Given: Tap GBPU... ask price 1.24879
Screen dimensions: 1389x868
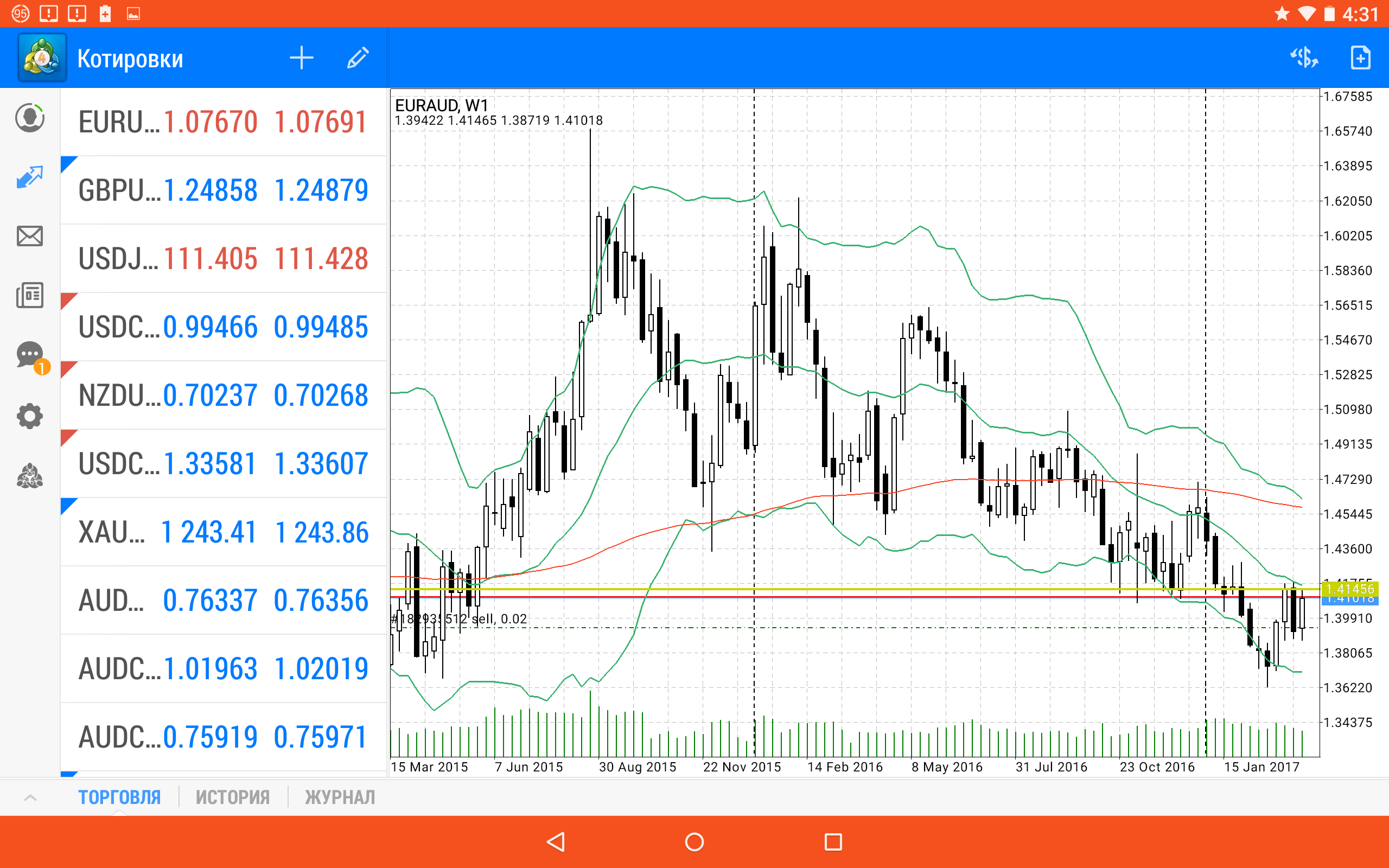Looking at the screenshot, I should (321, 190).
